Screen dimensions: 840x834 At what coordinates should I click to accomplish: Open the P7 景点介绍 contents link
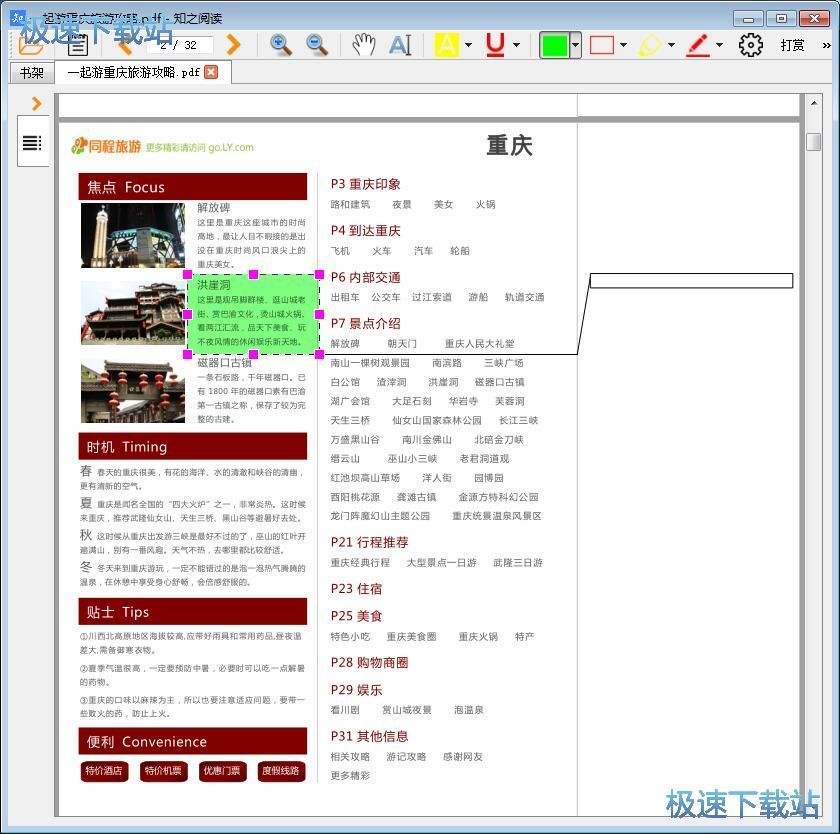(365, 324)
